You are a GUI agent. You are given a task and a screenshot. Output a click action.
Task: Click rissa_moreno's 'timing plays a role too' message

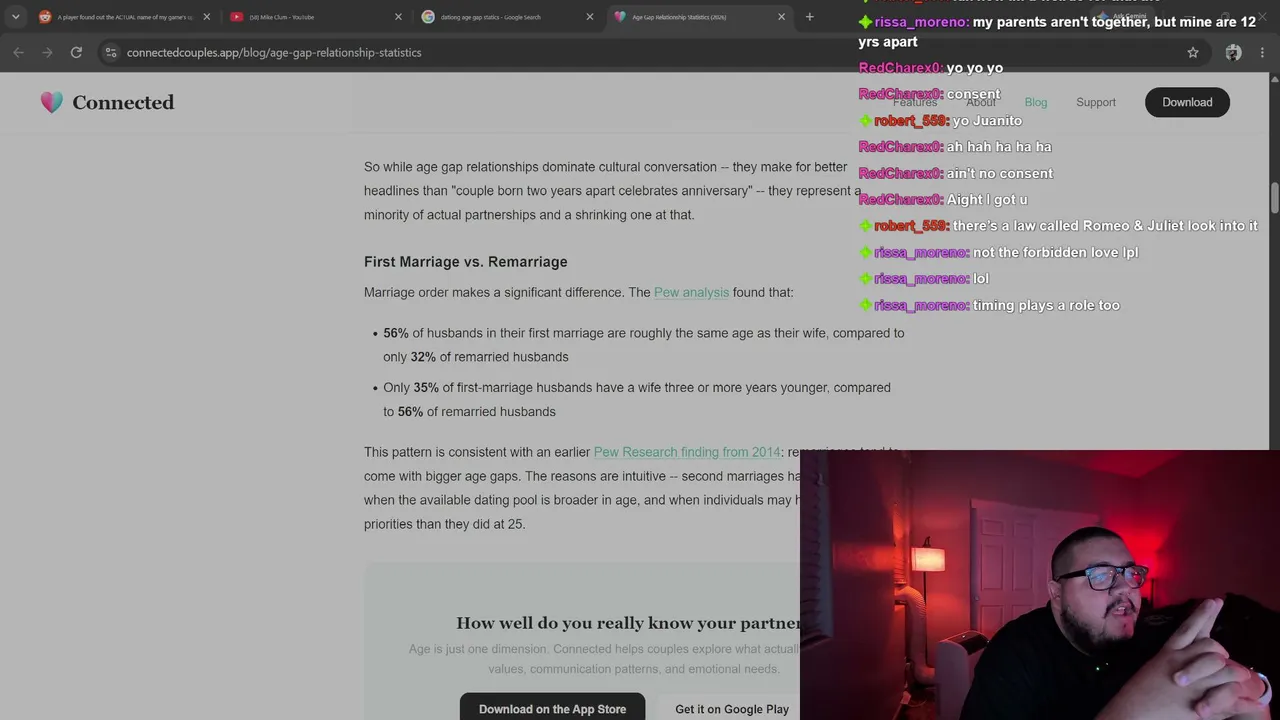click(989, 305)
